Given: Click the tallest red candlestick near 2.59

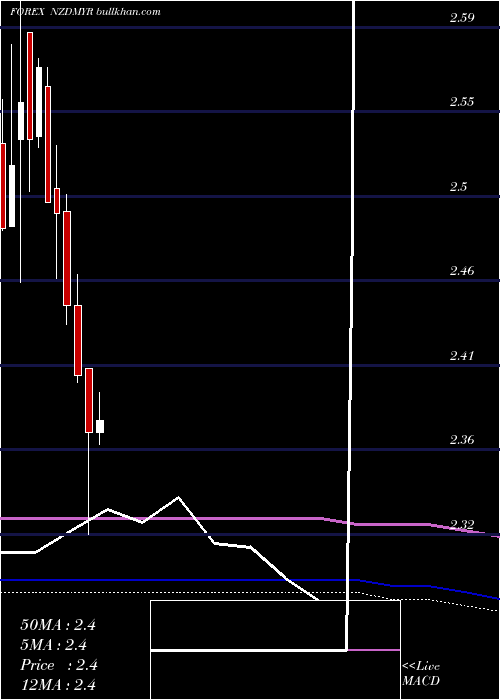Looking at the screenshot, I should coord(30,86).
